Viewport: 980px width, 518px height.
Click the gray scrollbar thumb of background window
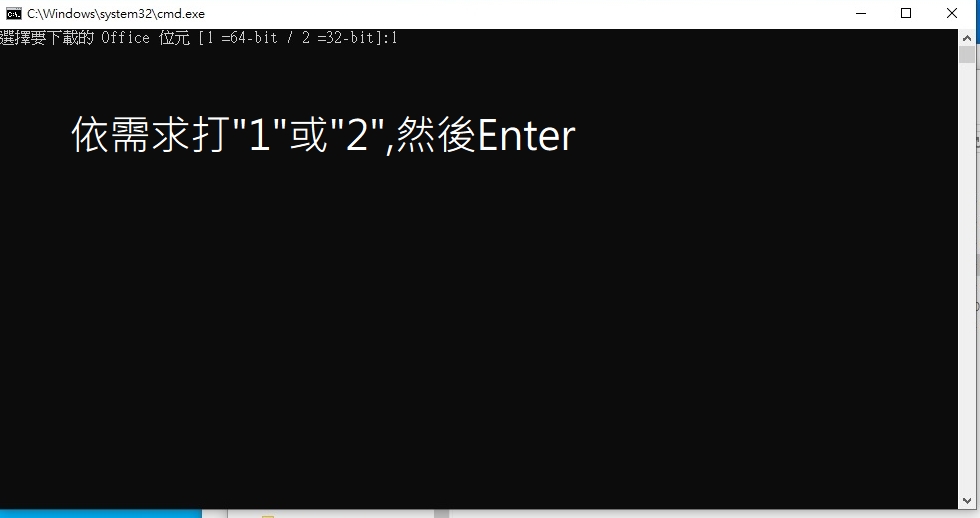tap(442, 514)
